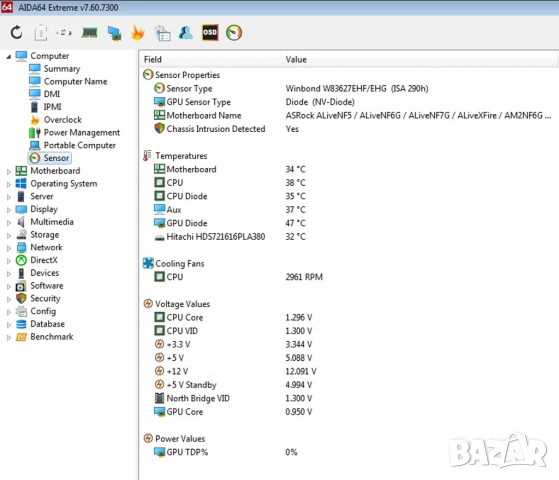Expand the DirectX tree node
Screen dimensions: 559x480
tap(9, 261)
